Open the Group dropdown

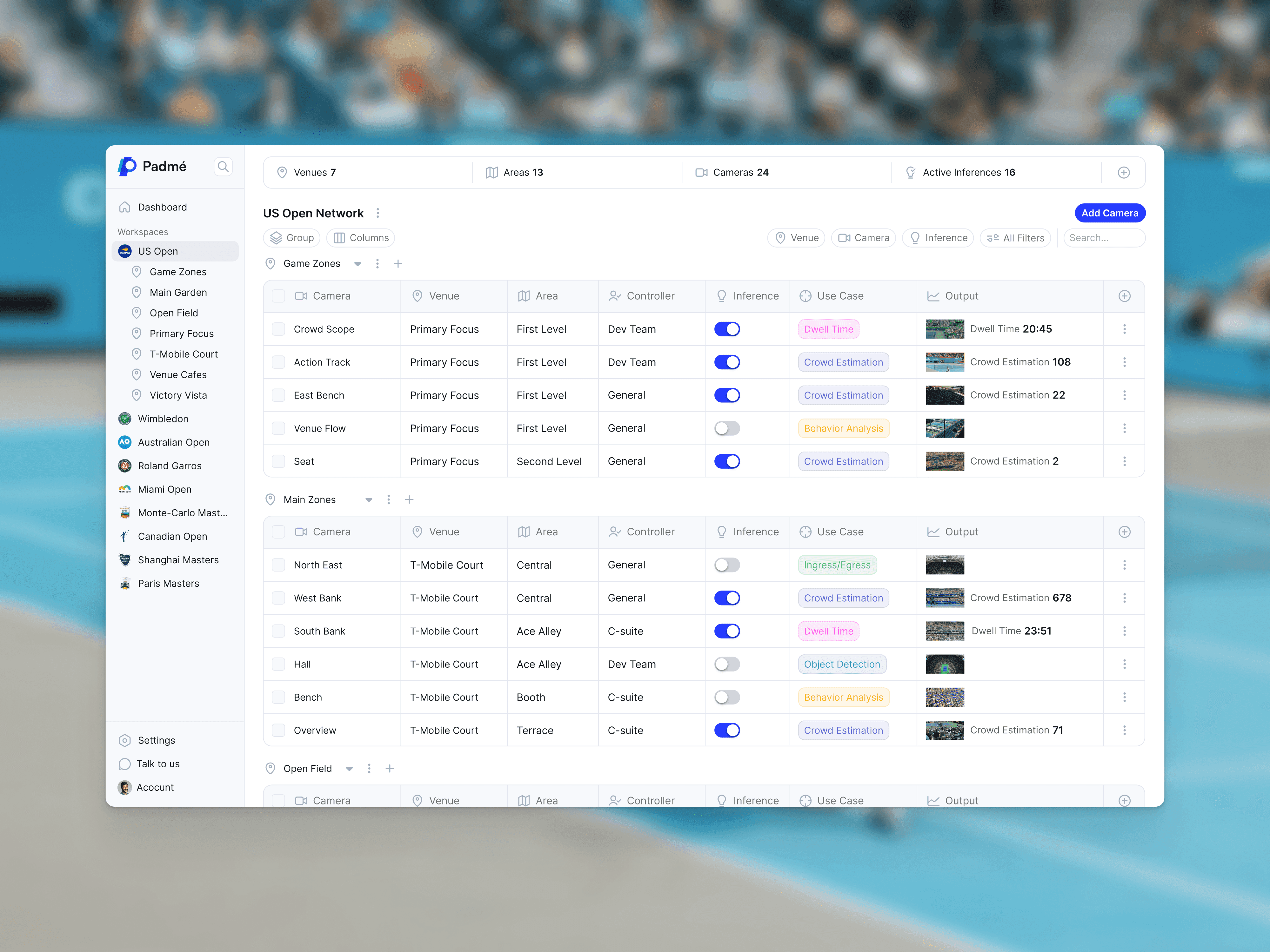(x=292, y=238)
